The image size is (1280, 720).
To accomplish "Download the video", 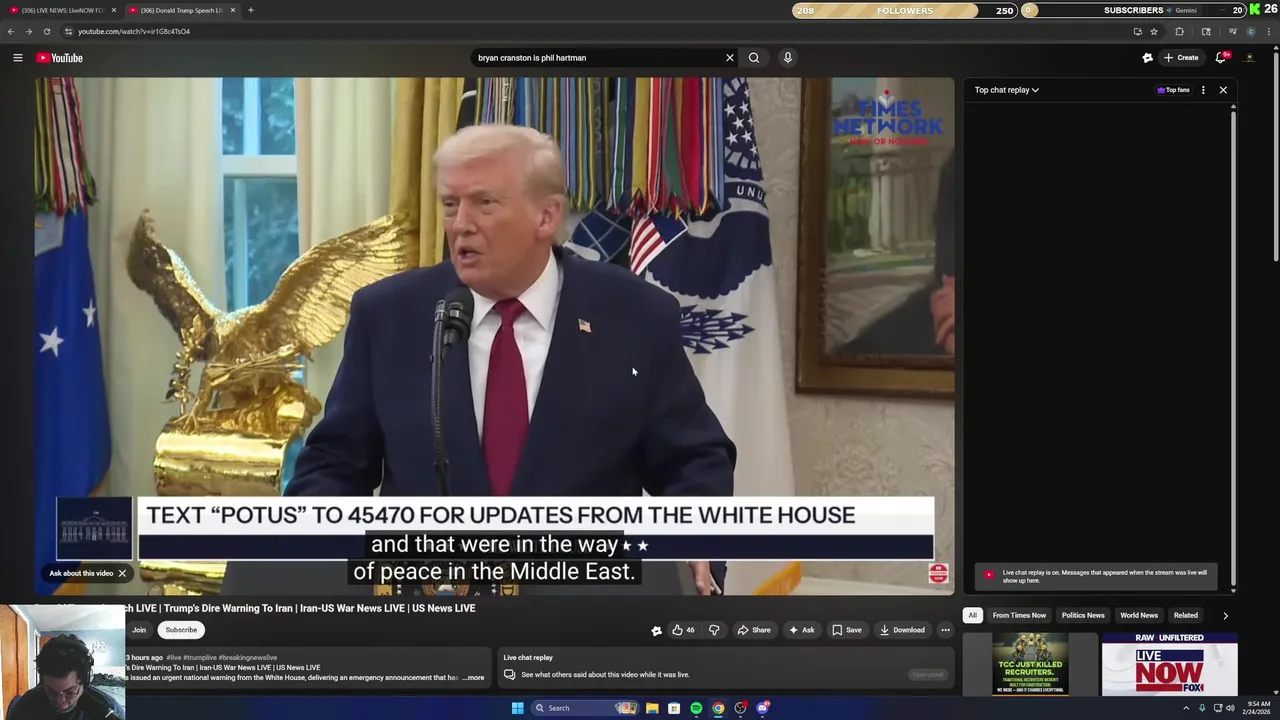I will [902, 630].
